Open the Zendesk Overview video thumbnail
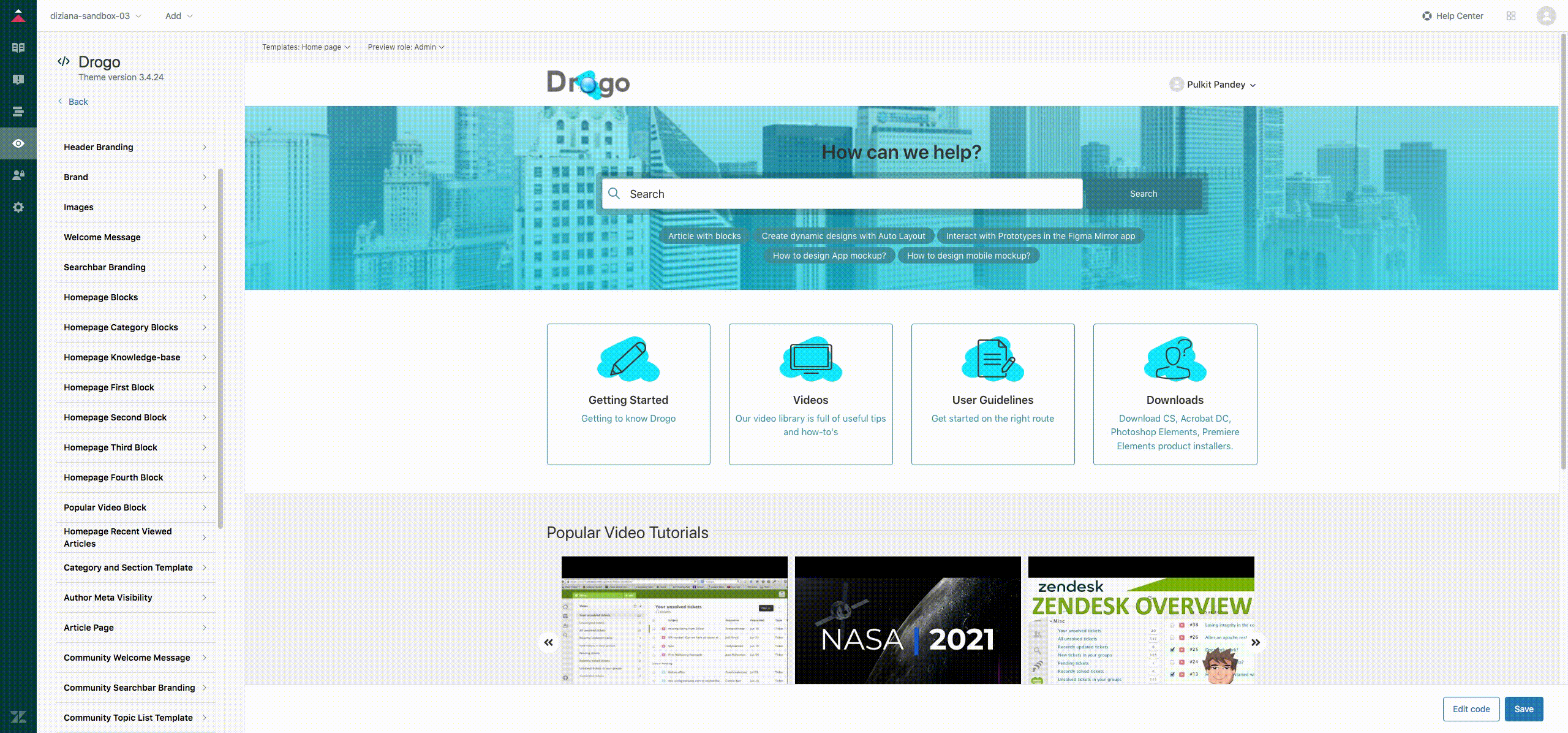Viewport: 1568px width, 733px height. click(x=1141, y=620)
